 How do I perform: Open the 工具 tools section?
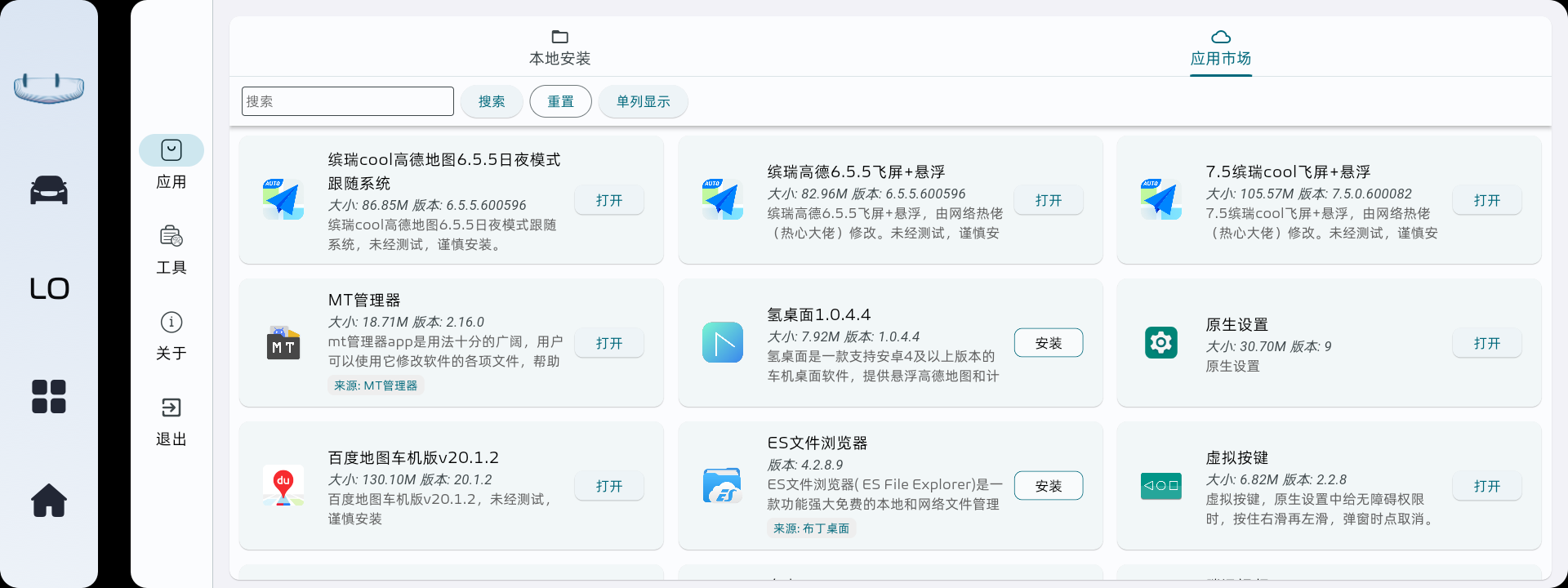click(x=171, y=250)
